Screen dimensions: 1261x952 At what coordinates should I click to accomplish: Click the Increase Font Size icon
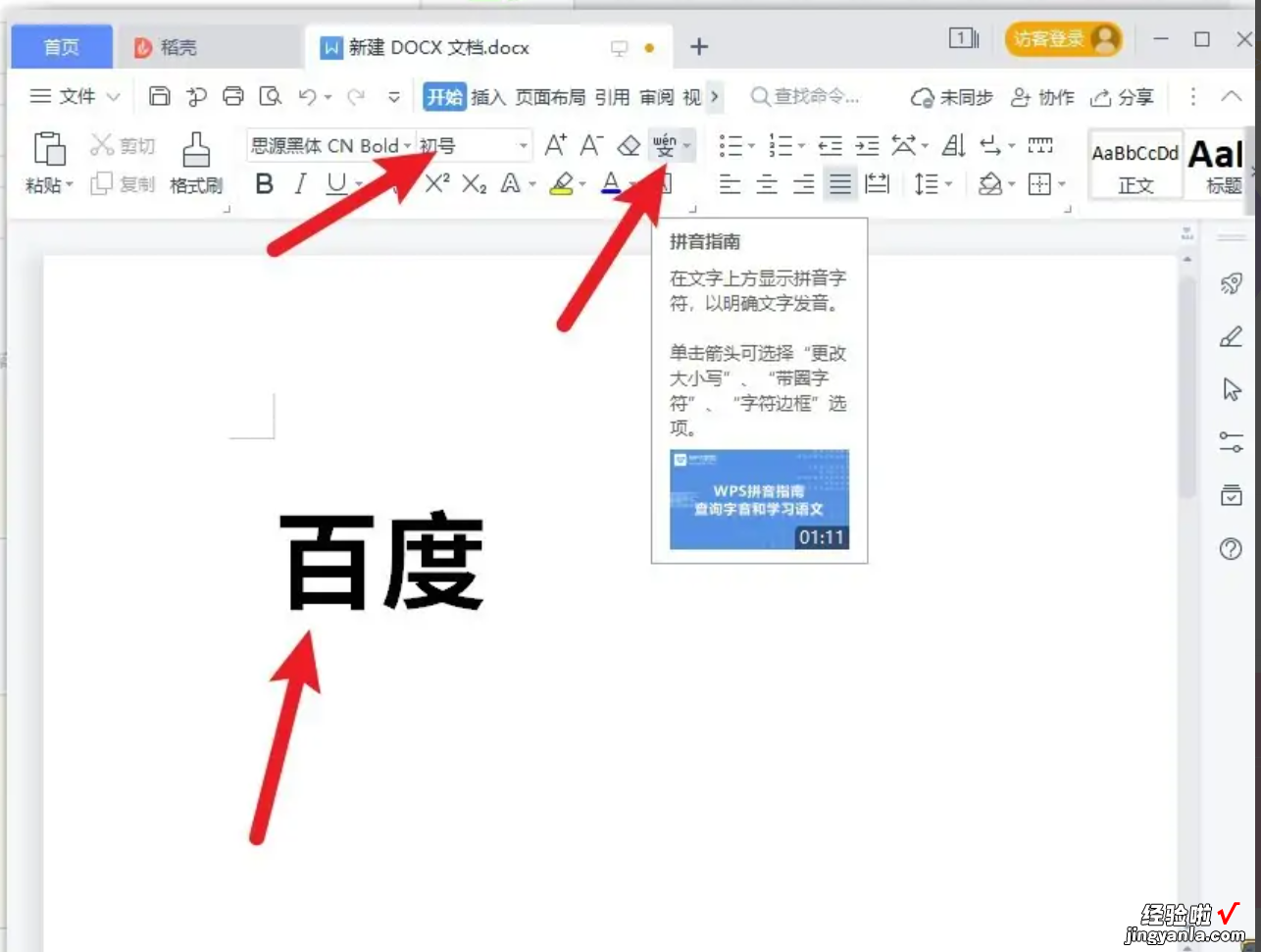coord(555,145)
